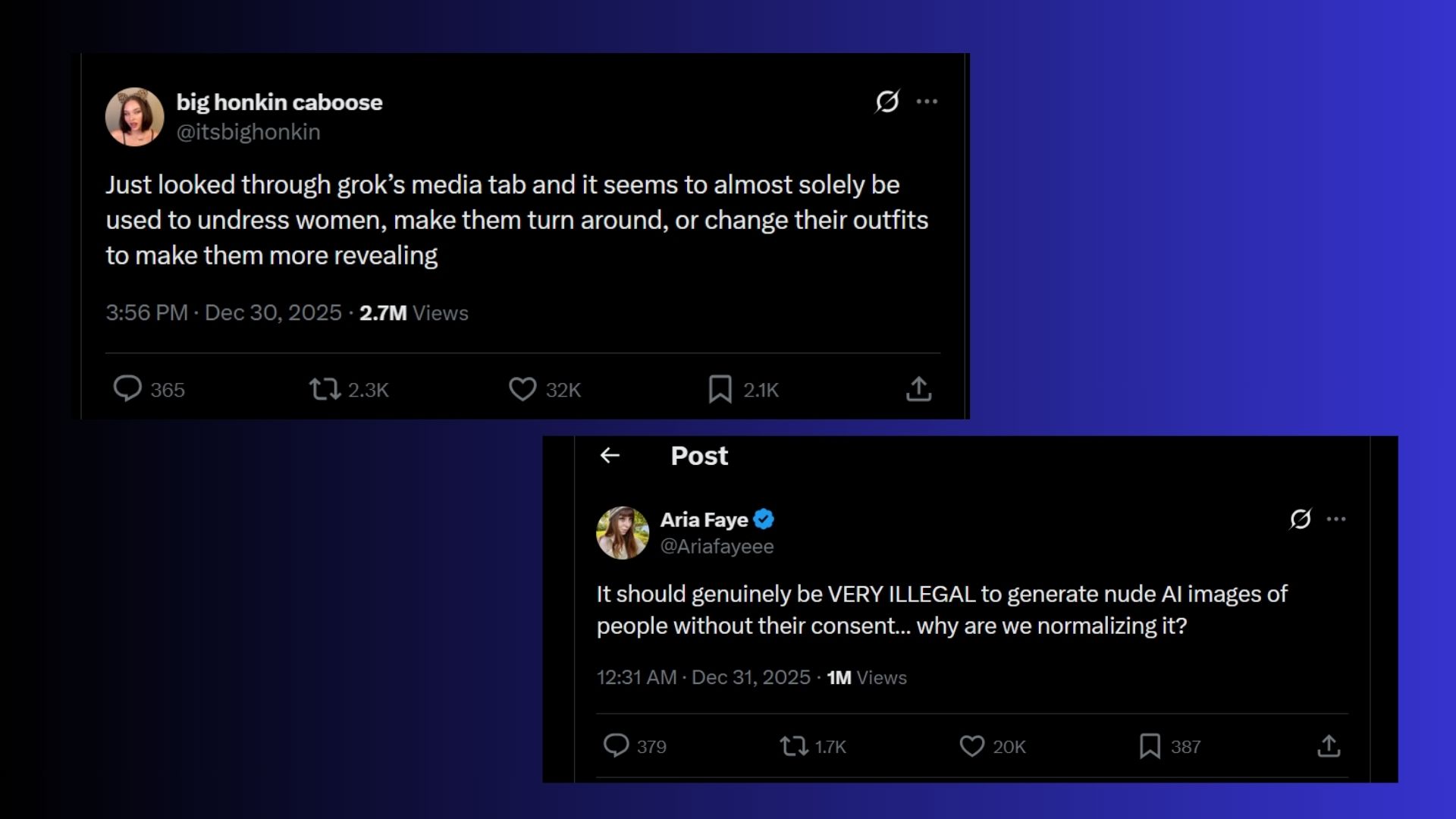Image resolution: width=1456 pixels, height=819 pixels.
Task: Visit the @Ariafayeee handle link
Action: 717,546
